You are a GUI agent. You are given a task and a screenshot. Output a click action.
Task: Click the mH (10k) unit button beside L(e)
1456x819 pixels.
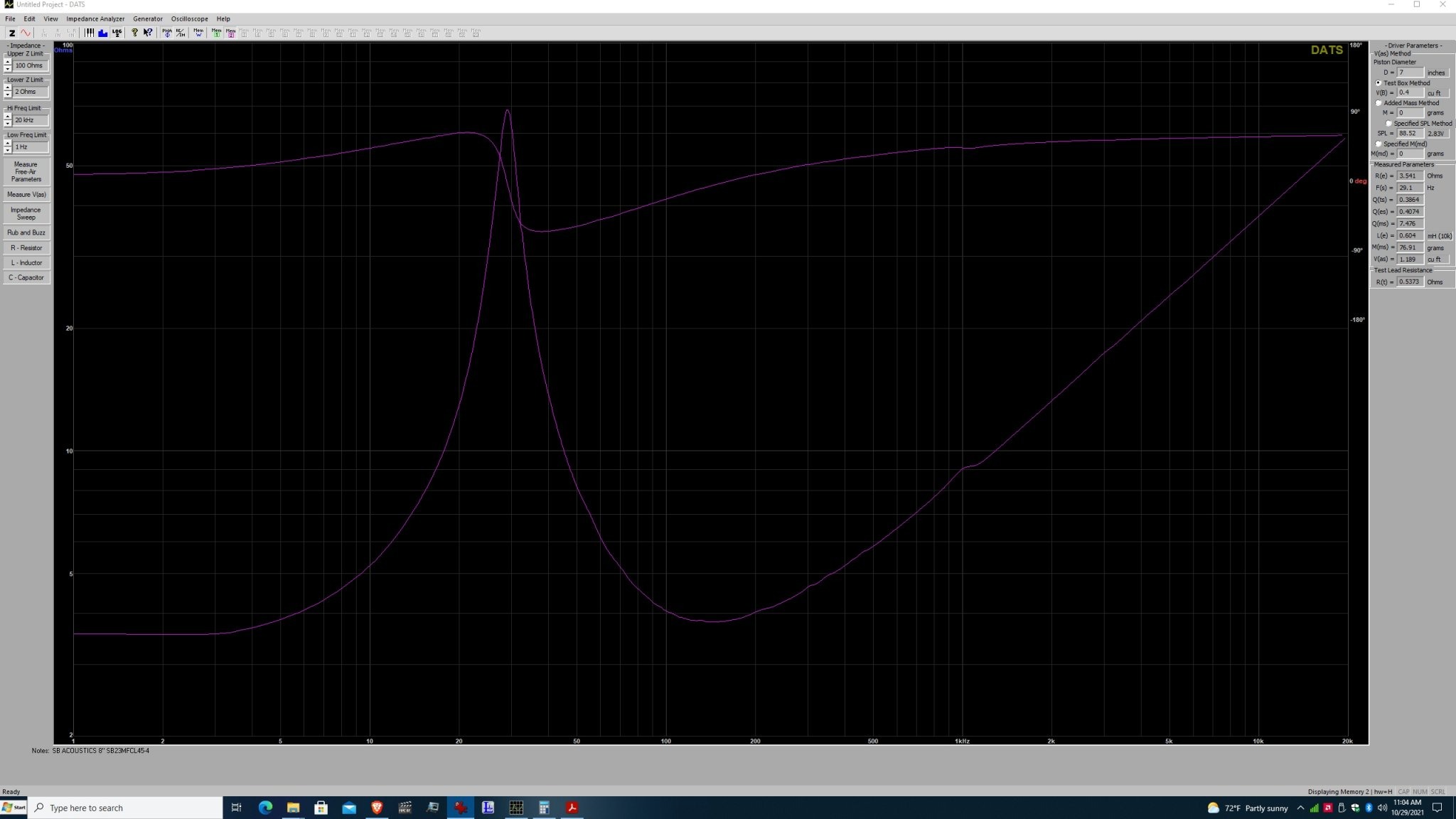tap(1439, 236)
